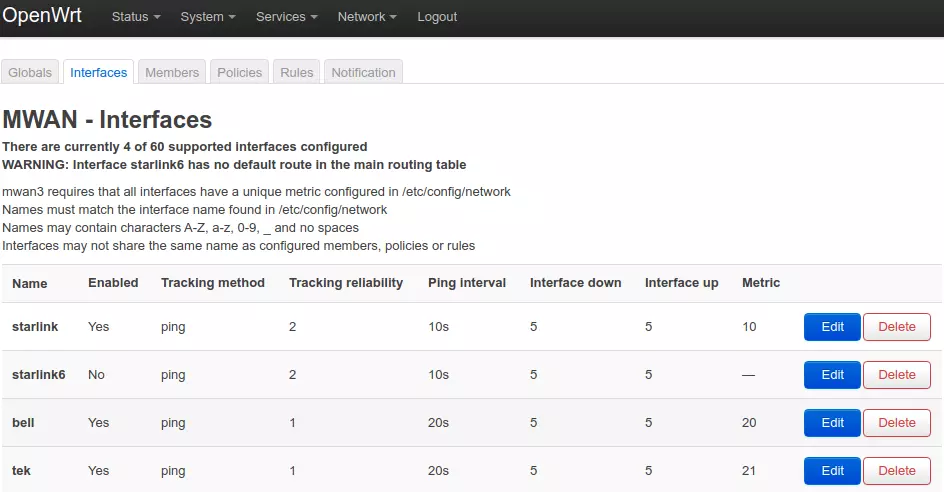944x492 pixels.
Task: Switch to the Globals tab
Action: click(30, 72)
